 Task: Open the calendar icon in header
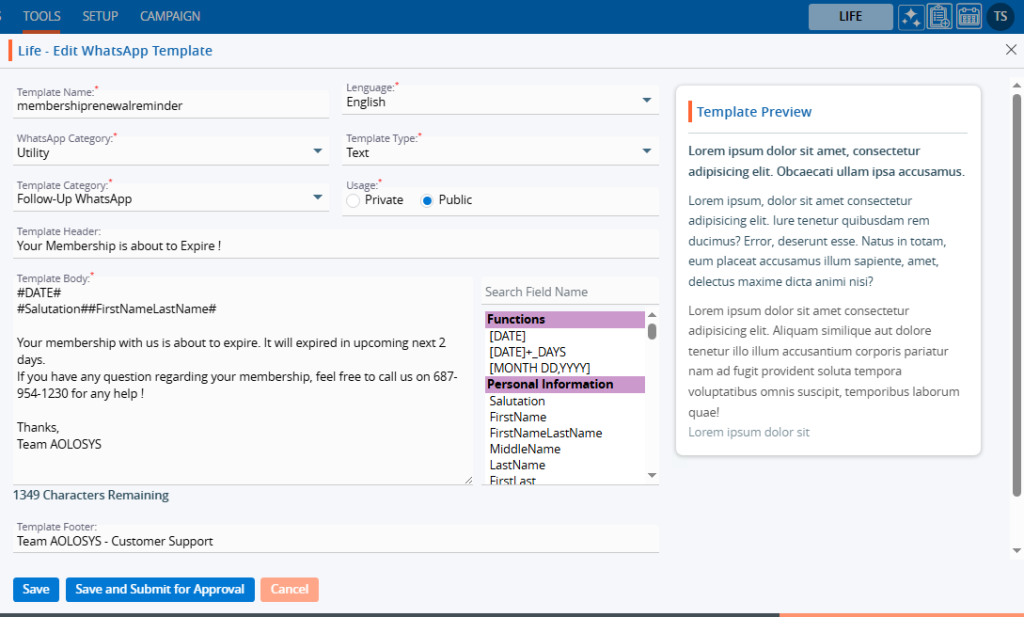point(968,16)
